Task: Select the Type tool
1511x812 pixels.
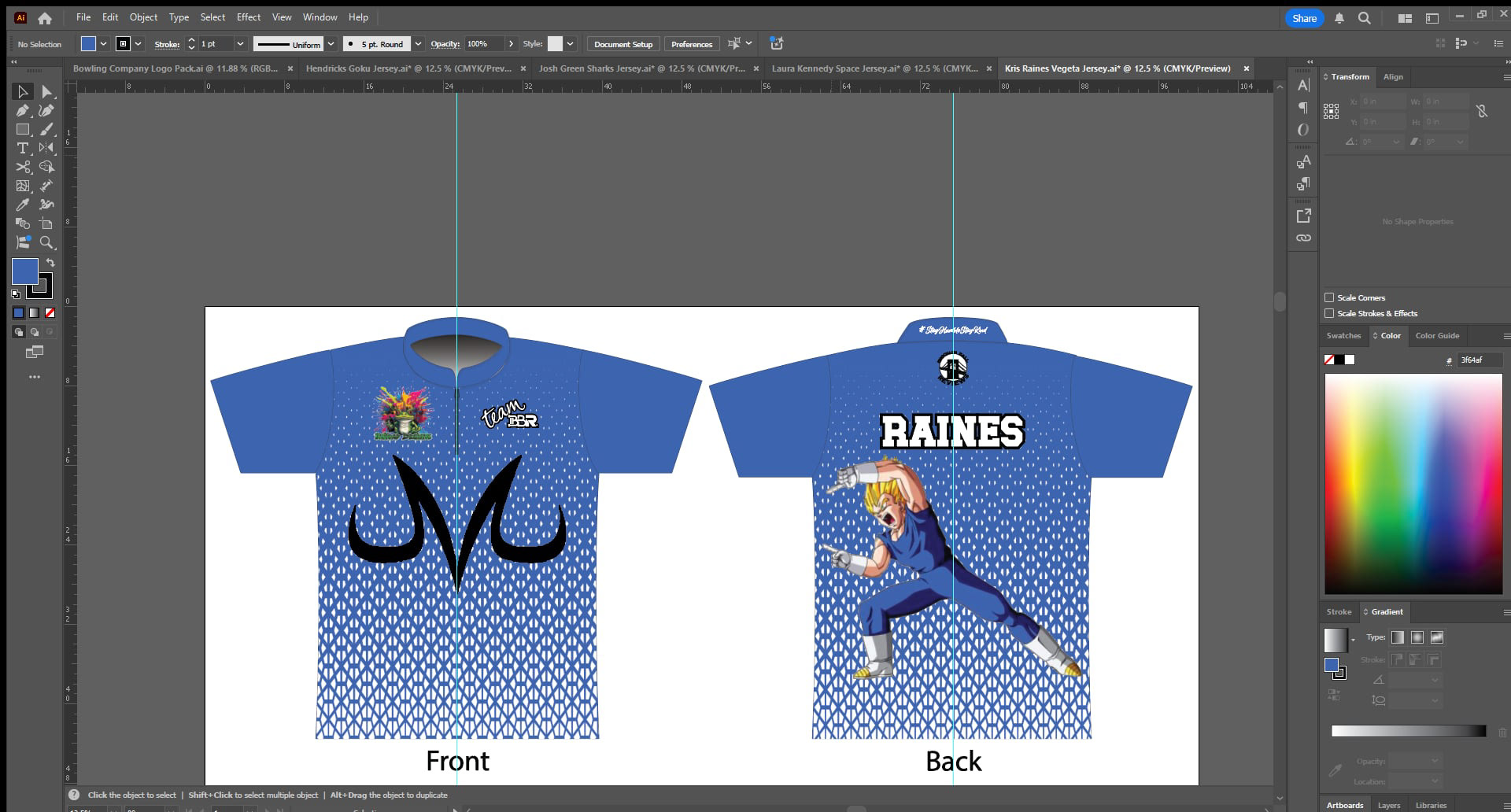Action: click(x=23, y=148)
